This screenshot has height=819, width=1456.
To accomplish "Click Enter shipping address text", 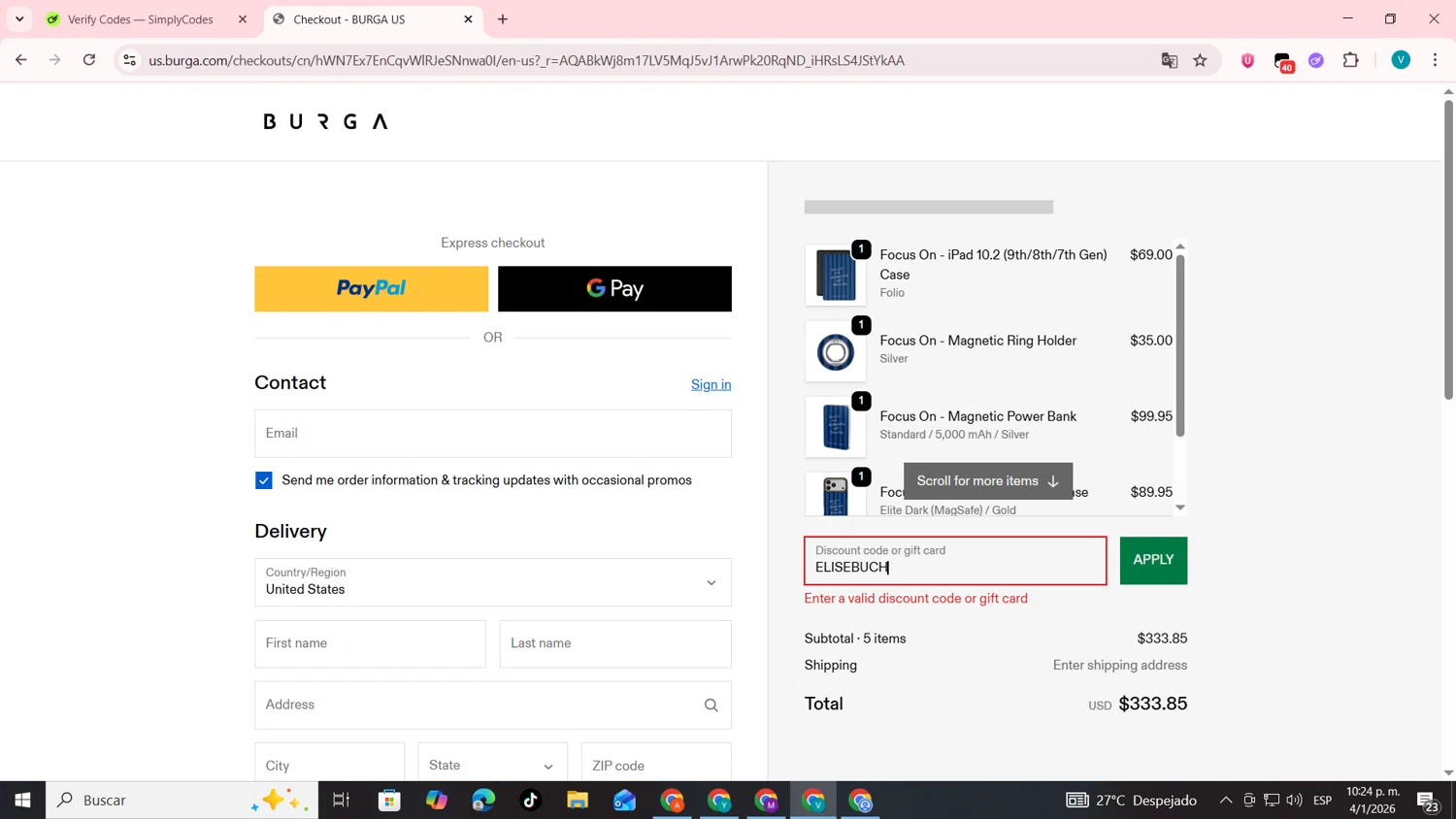I will click(1120, 666).
